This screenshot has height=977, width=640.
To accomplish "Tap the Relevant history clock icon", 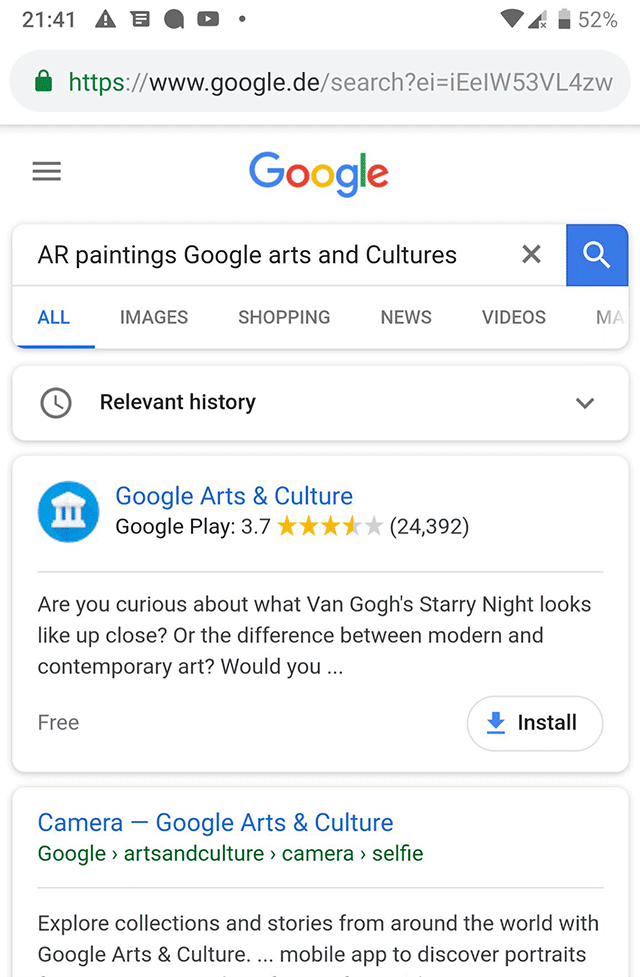I will [56, 403].
